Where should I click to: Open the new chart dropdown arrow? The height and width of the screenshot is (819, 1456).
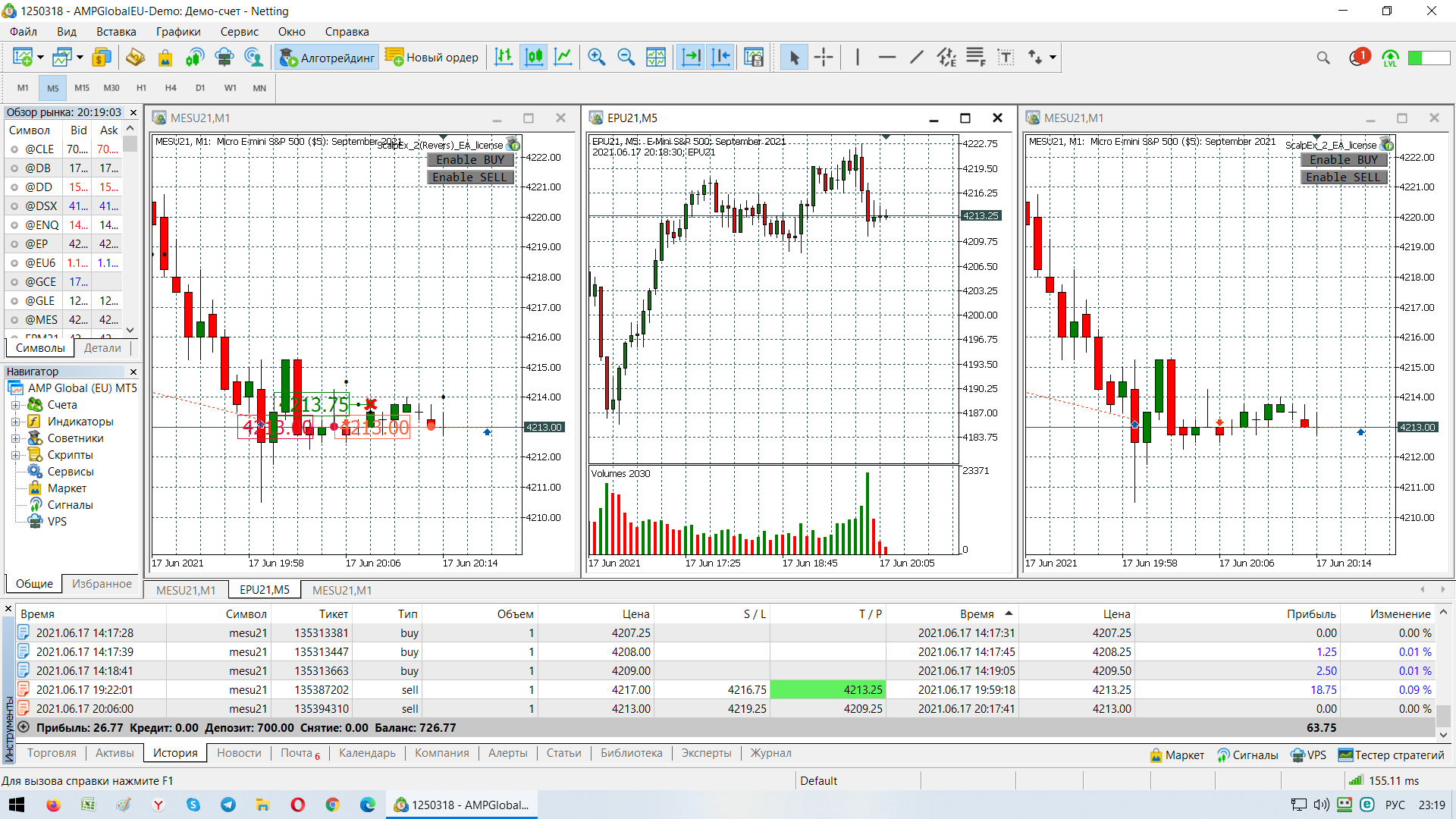[40, 58]
